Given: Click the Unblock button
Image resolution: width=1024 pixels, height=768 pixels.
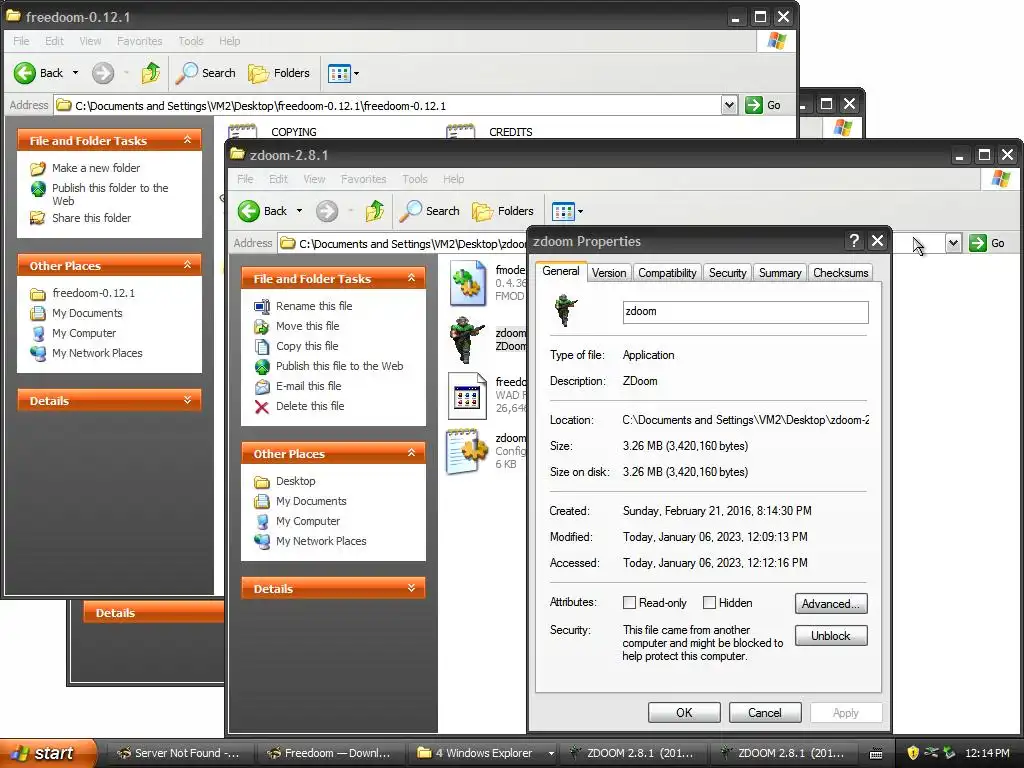Looking at the screenshot, I should [831, 635].
